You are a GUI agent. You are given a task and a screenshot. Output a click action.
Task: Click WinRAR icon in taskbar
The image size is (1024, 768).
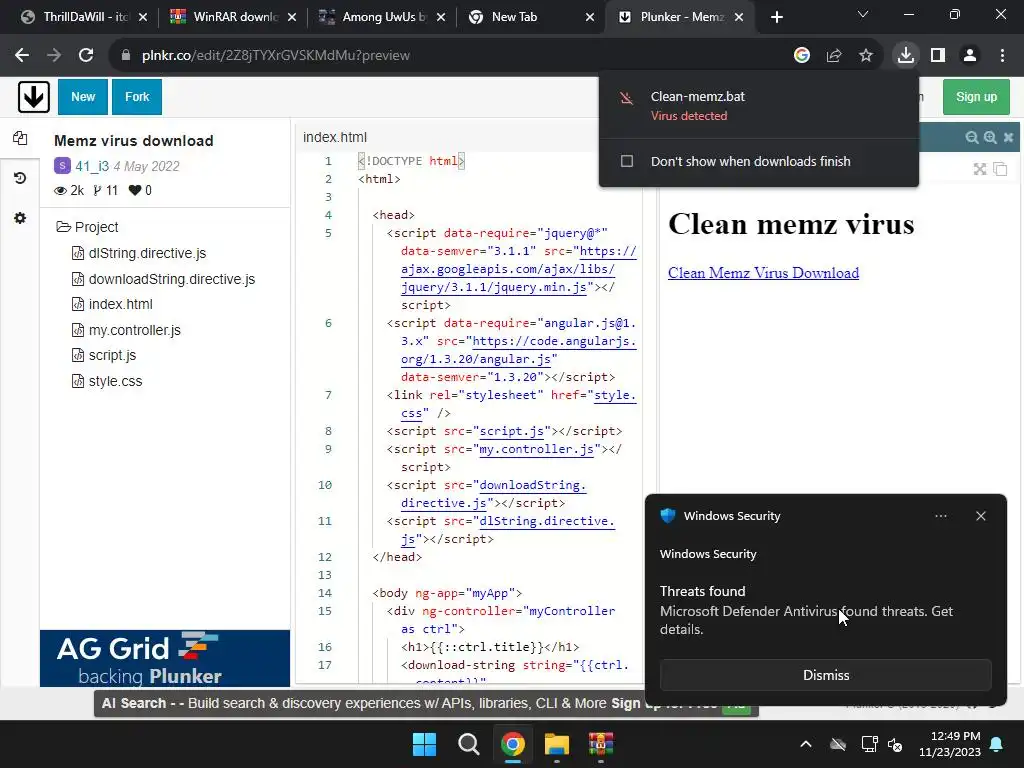(x=601, y=744)
